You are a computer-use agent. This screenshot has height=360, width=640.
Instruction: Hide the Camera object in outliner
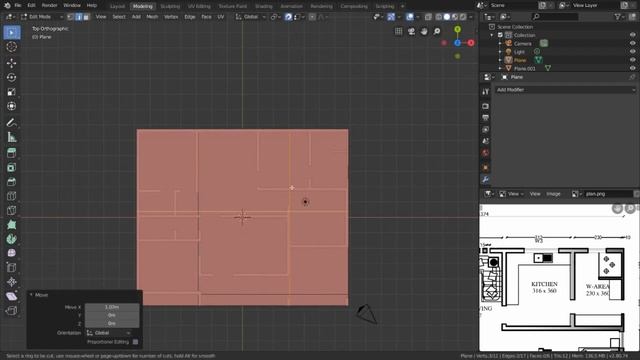[632, 43]
